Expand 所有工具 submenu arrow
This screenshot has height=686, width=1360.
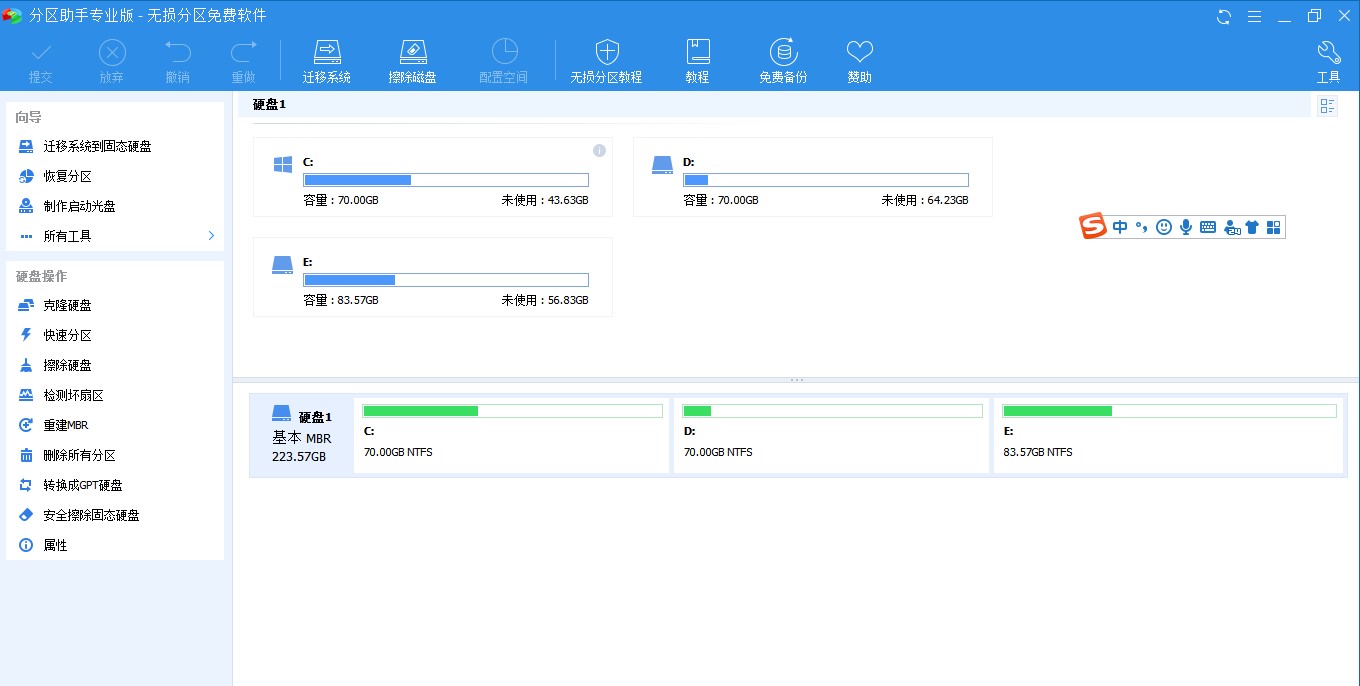coord(211,236)
